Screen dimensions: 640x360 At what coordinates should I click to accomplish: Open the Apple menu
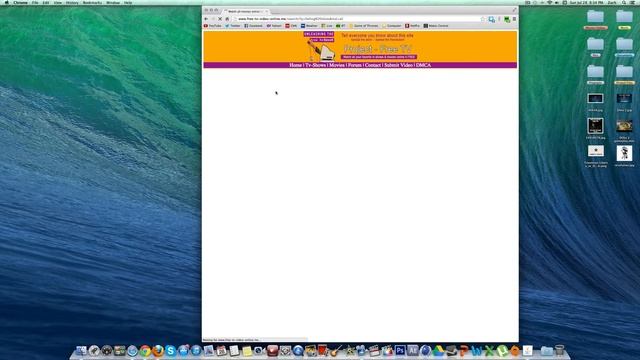click(x=6, y=2)
